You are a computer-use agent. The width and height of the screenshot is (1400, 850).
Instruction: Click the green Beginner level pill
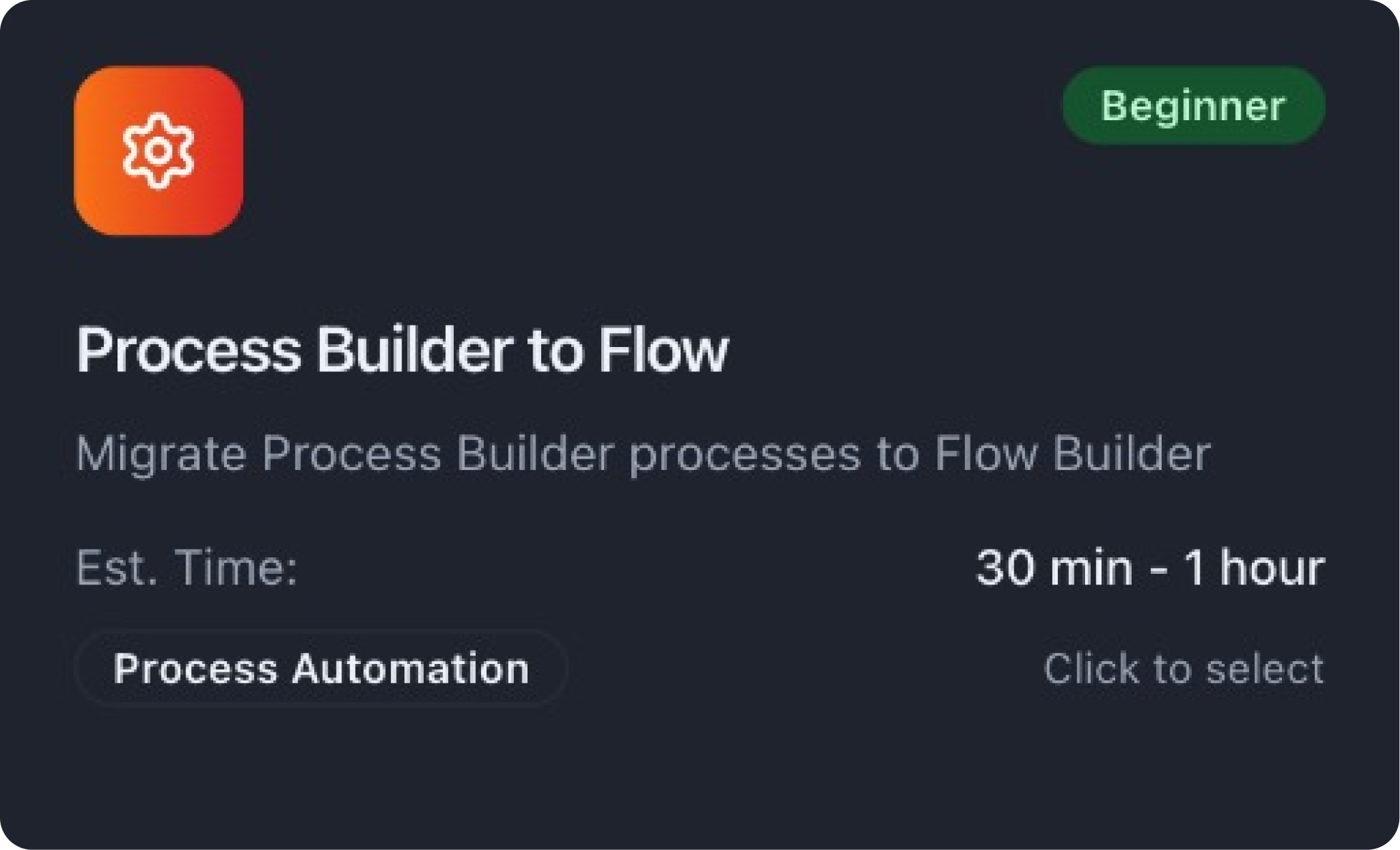tap(1193, 106)
